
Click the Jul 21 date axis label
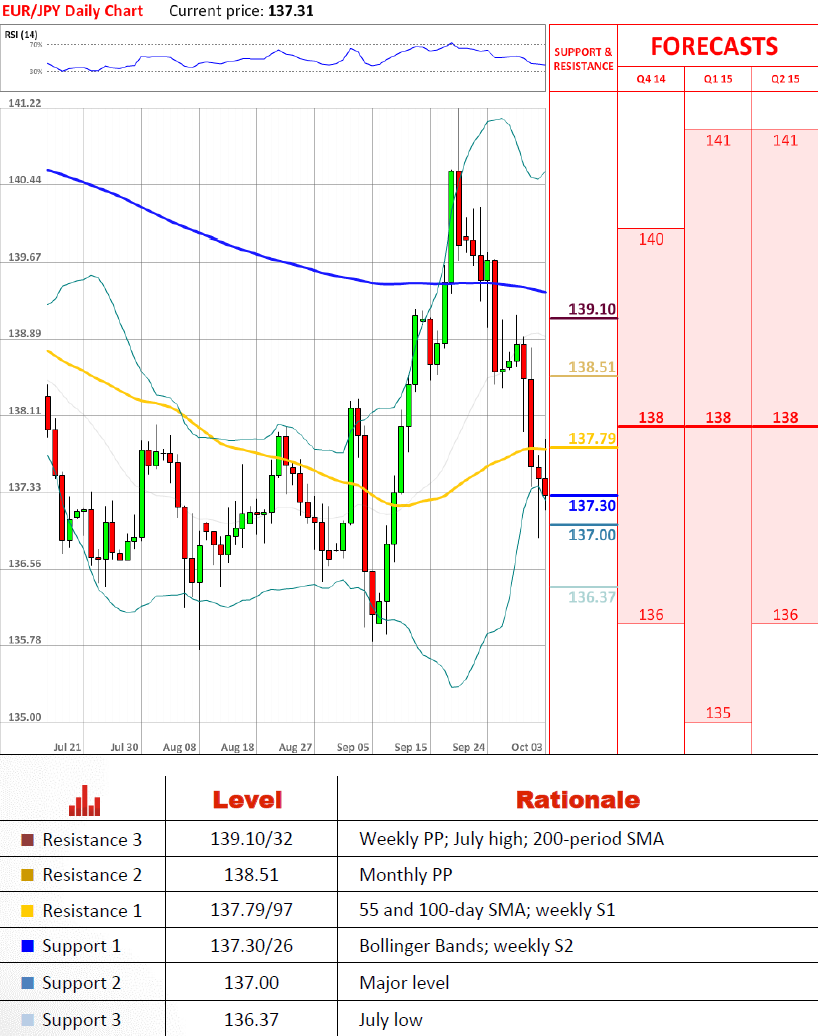(67, 747)
